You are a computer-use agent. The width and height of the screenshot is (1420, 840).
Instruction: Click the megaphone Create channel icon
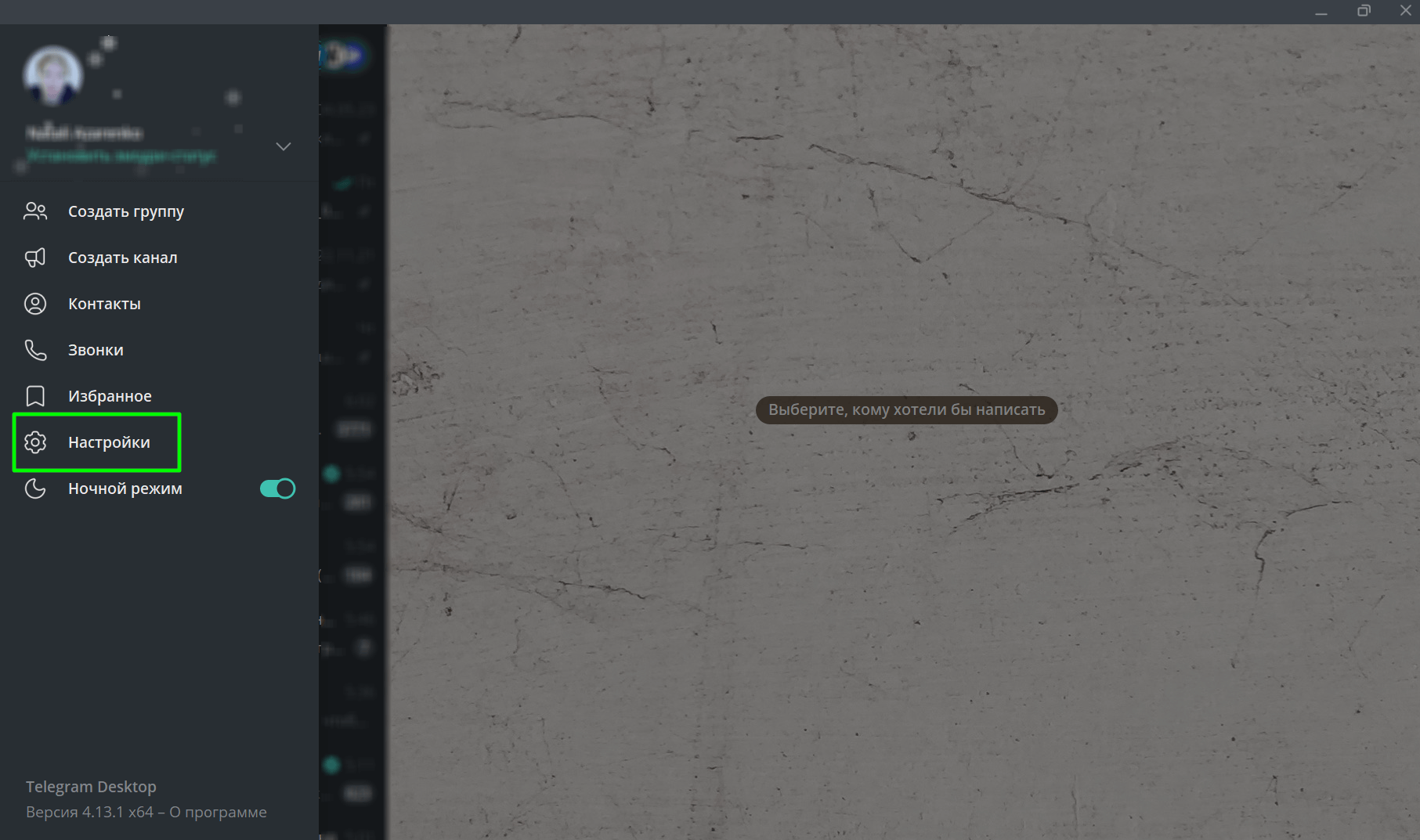click(35, 258)
